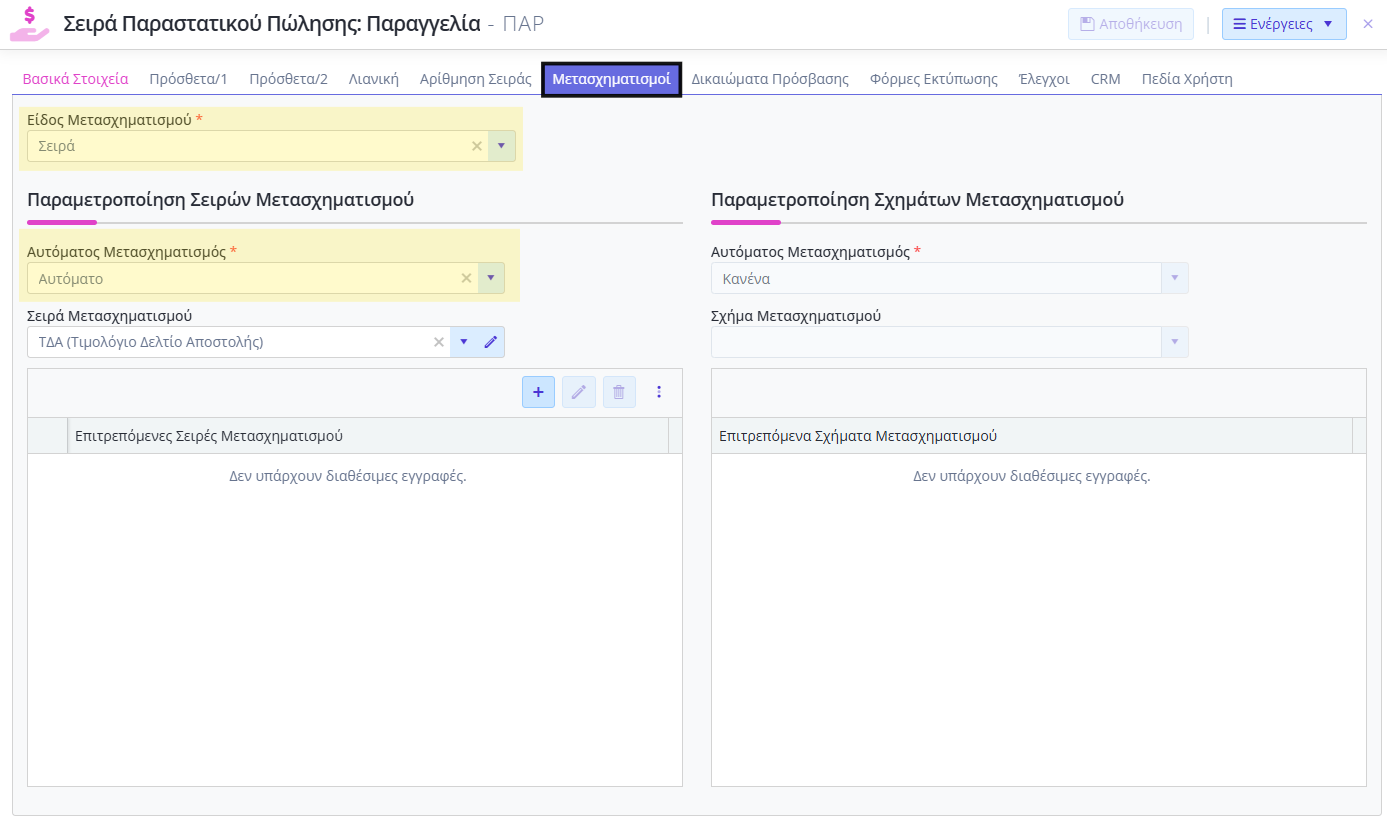Viewport: 1387px width, 816px height.
Task: Click the plus icon to add transformation series
Action: coord(538,392)
